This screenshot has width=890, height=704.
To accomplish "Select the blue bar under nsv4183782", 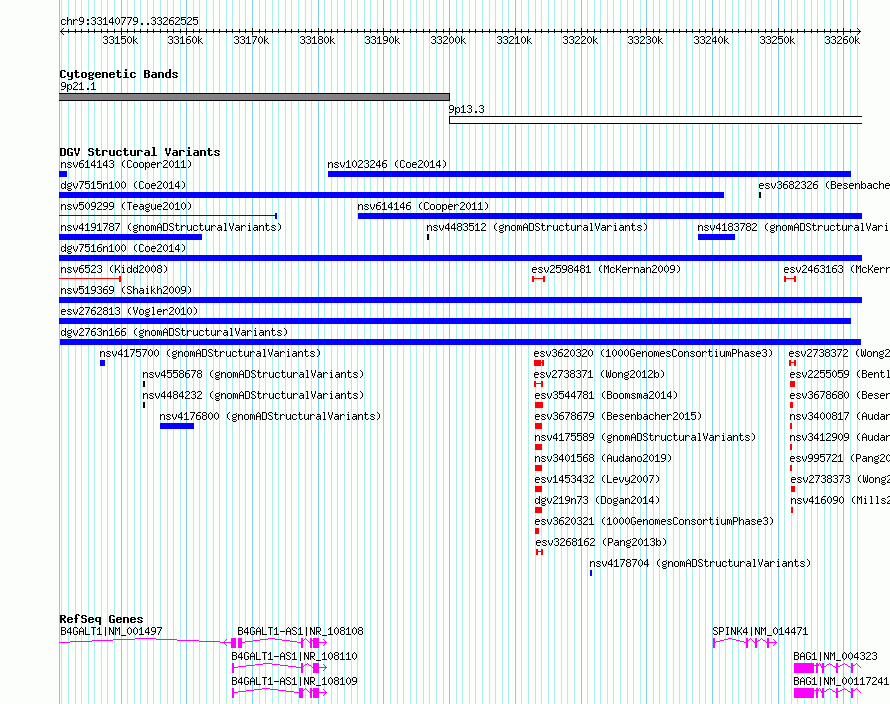I will click(x=716, y=237).
